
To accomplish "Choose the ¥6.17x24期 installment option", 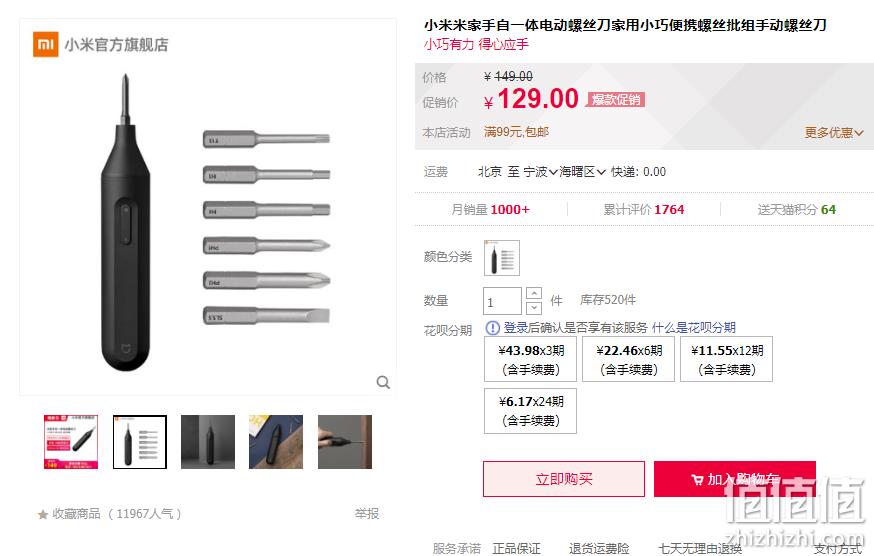I will pyautogui.click(x=531, y=411).
